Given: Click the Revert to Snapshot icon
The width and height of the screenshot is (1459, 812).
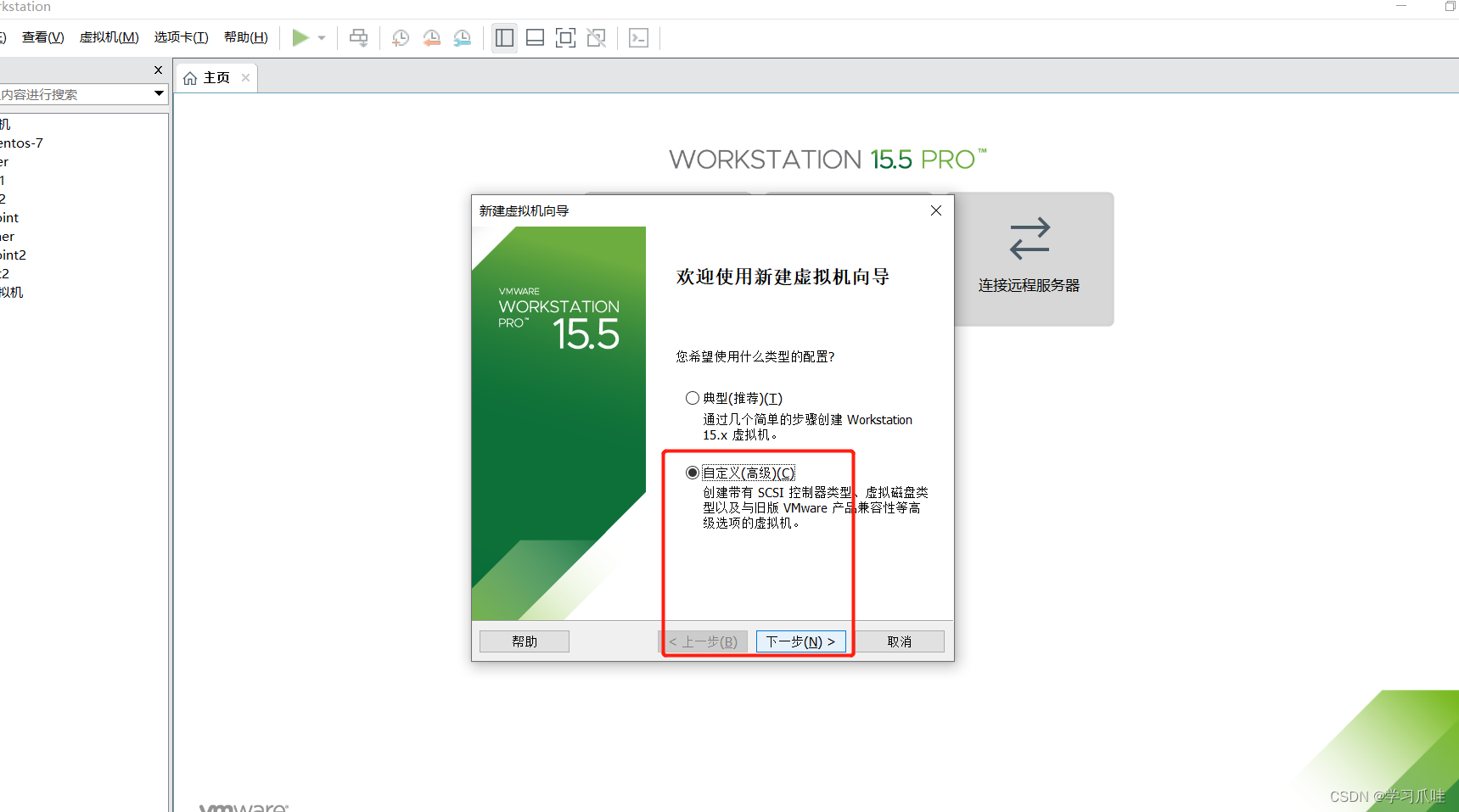Looking at the screenshot, I should point(431,38).
